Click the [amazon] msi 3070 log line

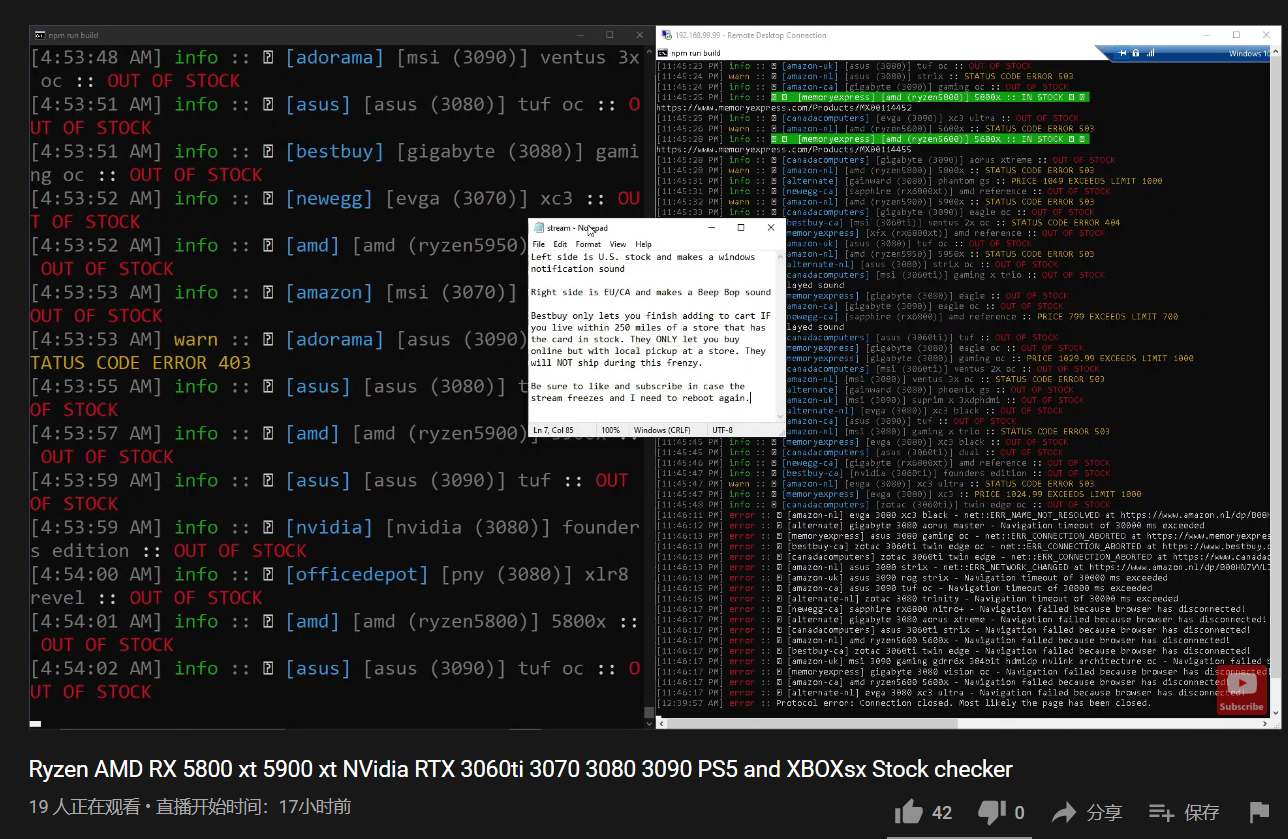click(279, 304)
